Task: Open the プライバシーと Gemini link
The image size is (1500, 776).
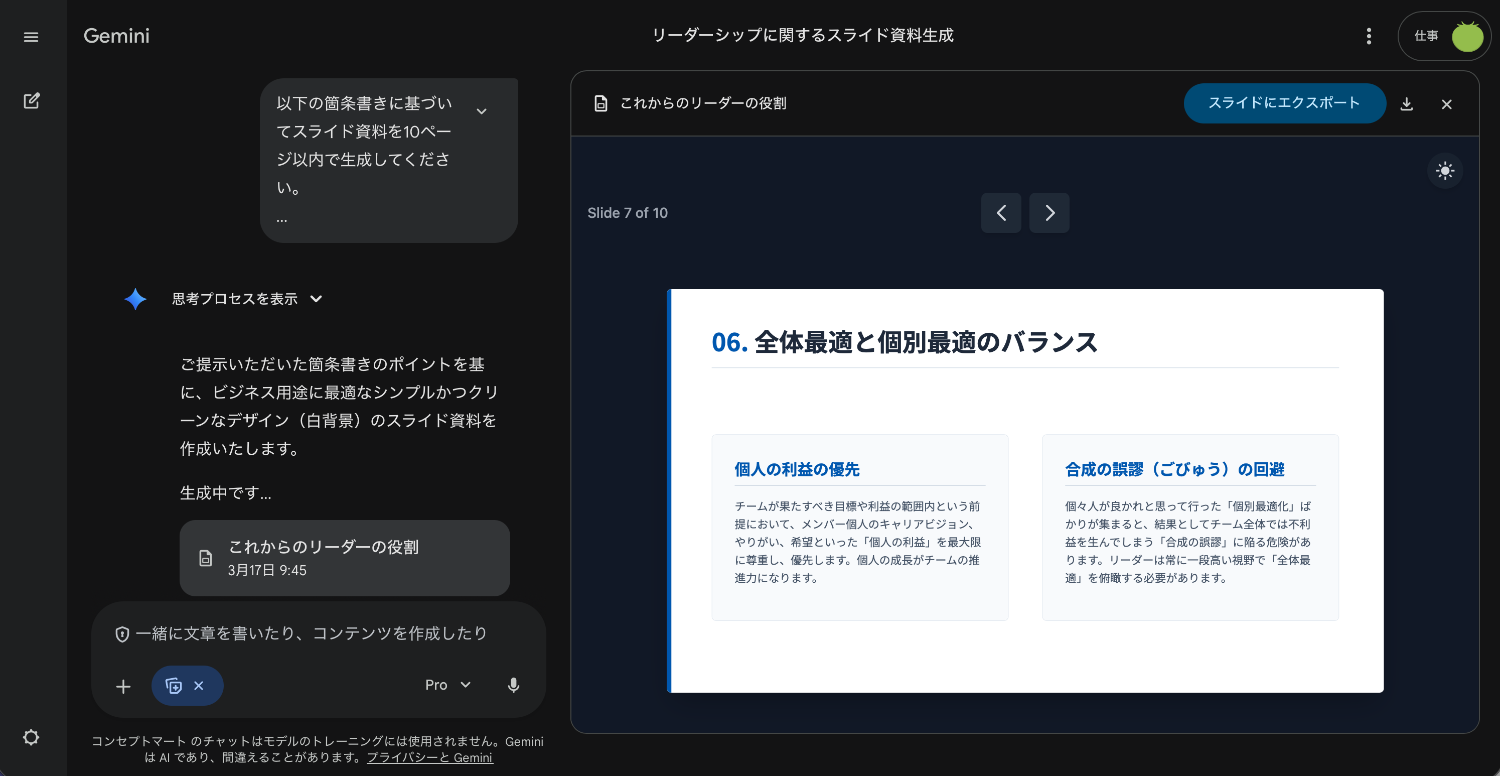Action: coord(429,758)
